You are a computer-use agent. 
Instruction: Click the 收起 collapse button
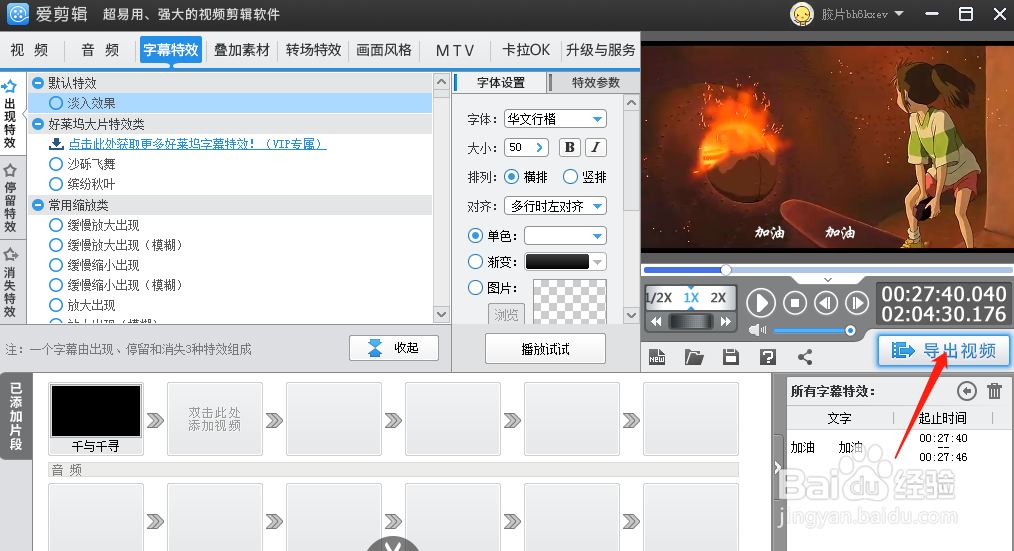pos(394,348)
